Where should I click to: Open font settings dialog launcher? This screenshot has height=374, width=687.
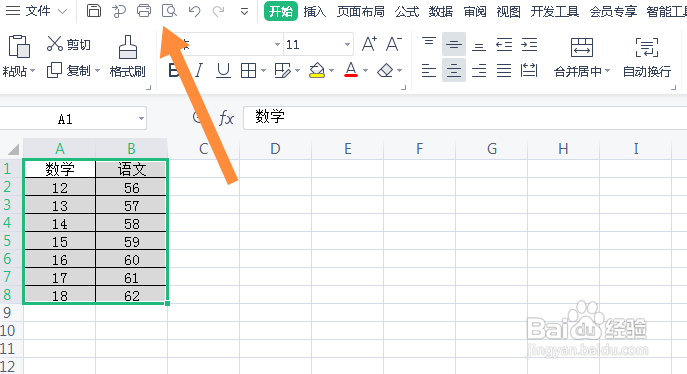[x=404, y=88]
